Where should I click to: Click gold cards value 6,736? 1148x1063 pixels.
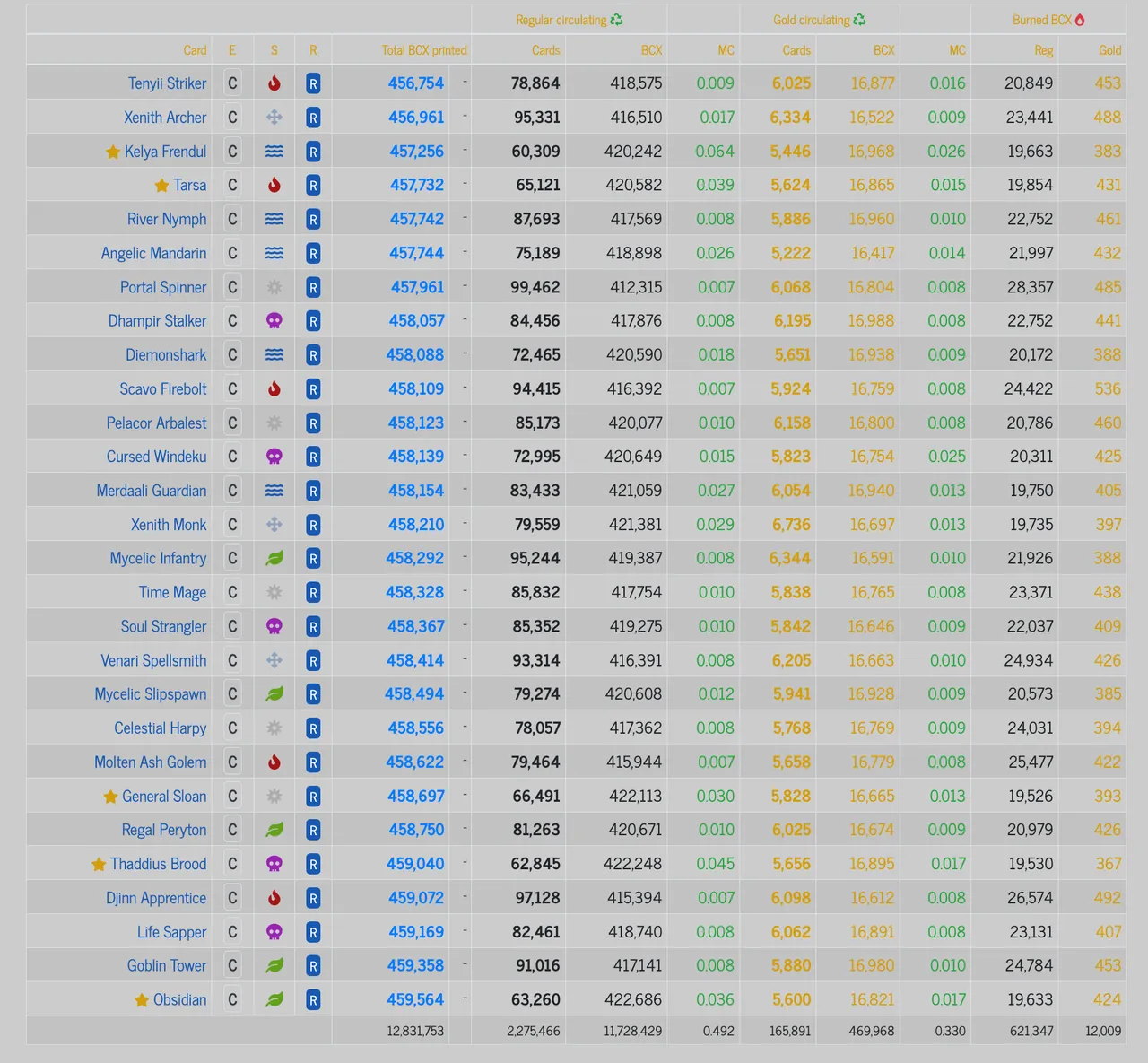pyautogui.click(x=791, y=525)
